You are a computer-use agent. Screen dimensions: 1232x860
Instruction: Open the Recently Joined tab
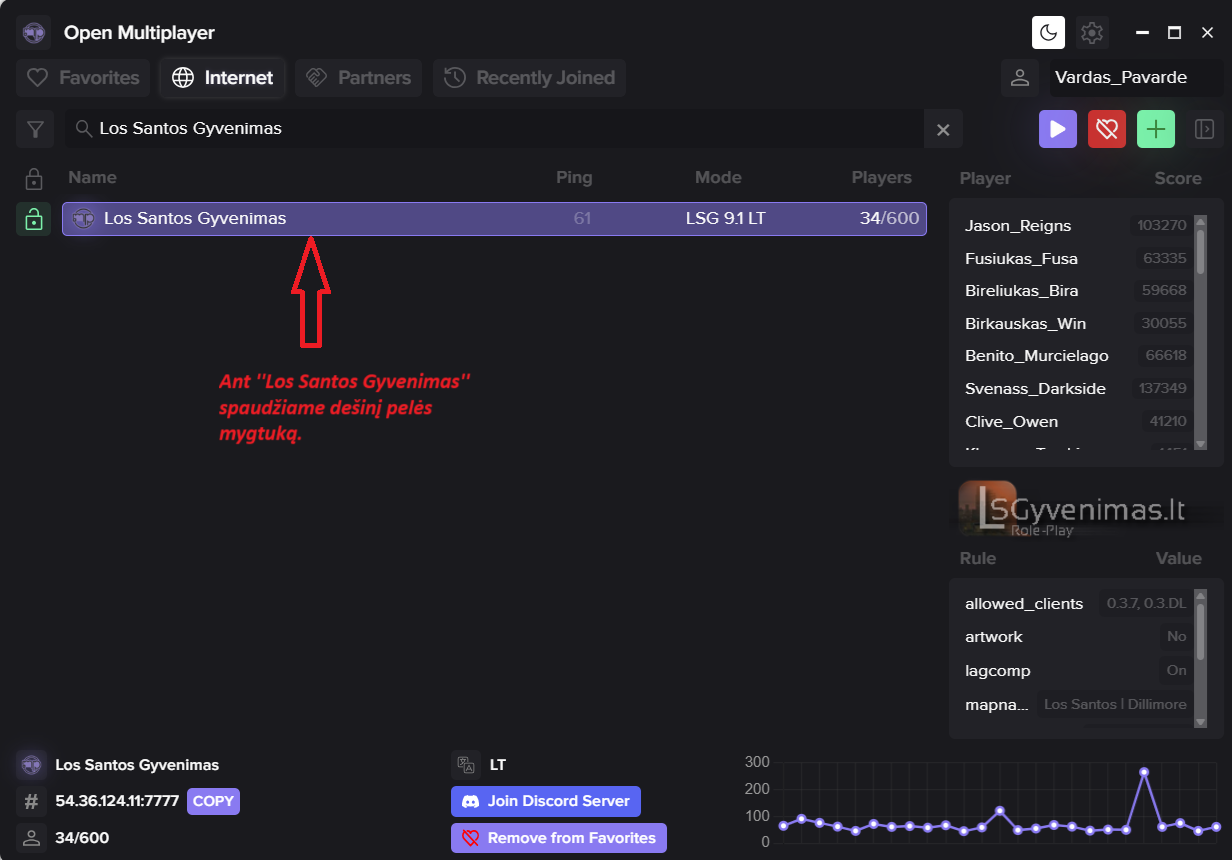click(529, 78)
